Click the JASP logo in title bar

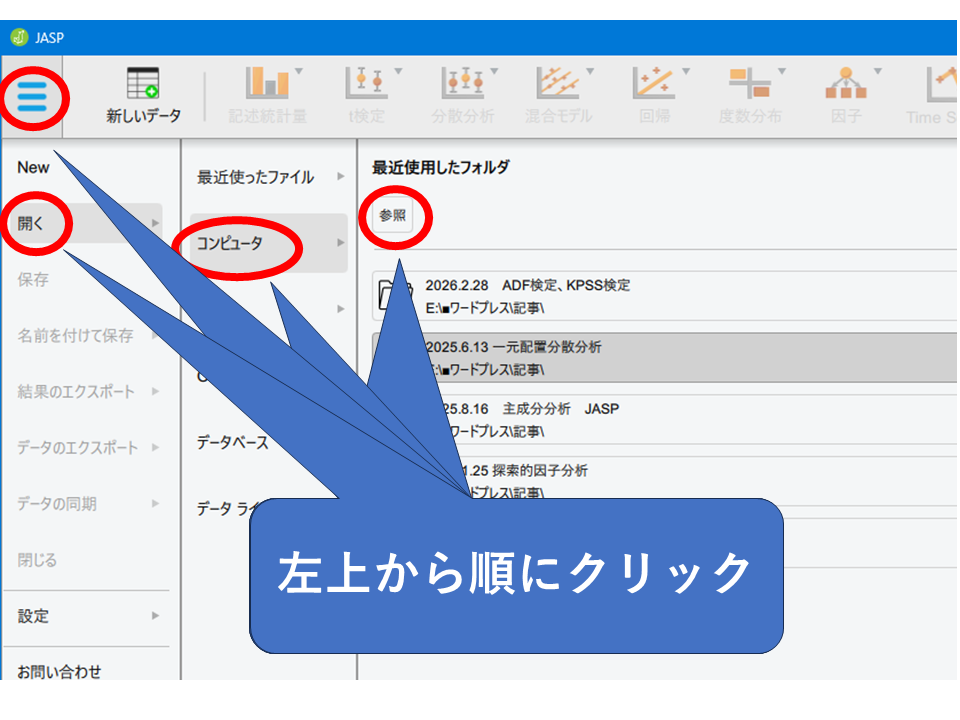coord(18,37)
